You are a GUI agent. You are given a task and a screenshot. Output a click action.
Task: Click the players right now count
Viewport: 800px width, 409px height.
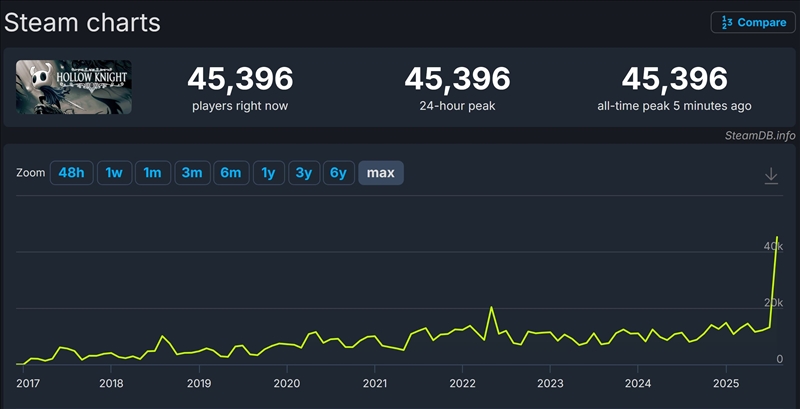(x=240, y=78)
